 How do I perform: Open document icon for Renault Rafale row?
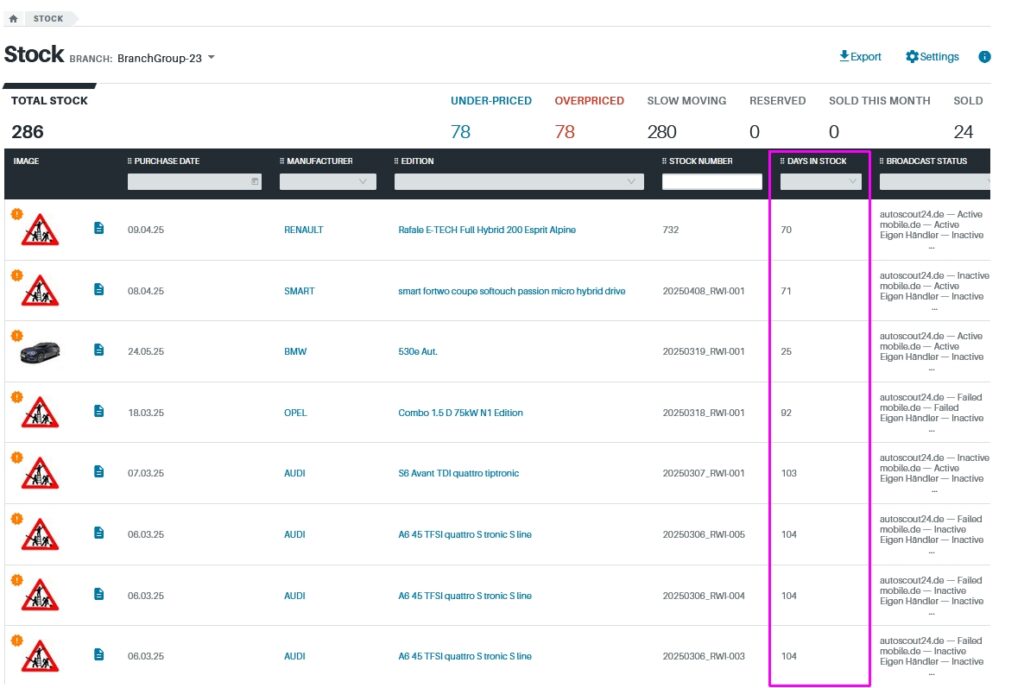99,229
